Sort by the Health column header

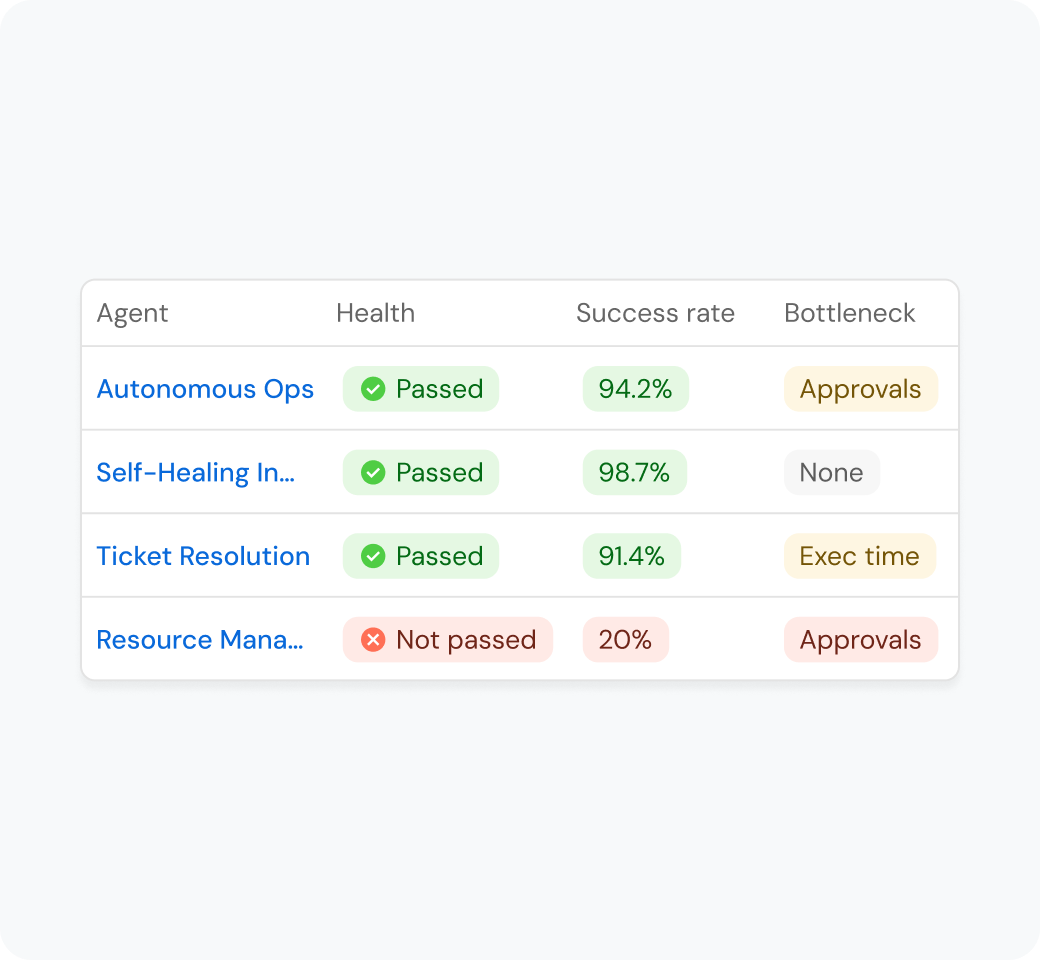pos(375,313)
